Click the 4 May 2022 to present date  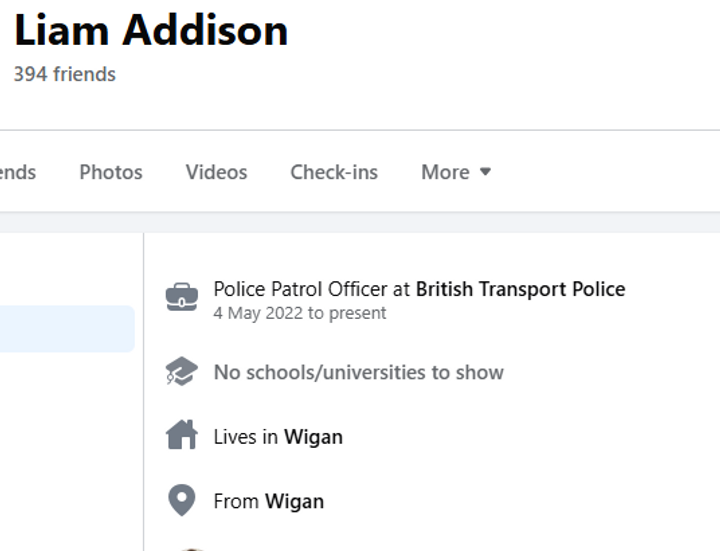pos(299,313)
